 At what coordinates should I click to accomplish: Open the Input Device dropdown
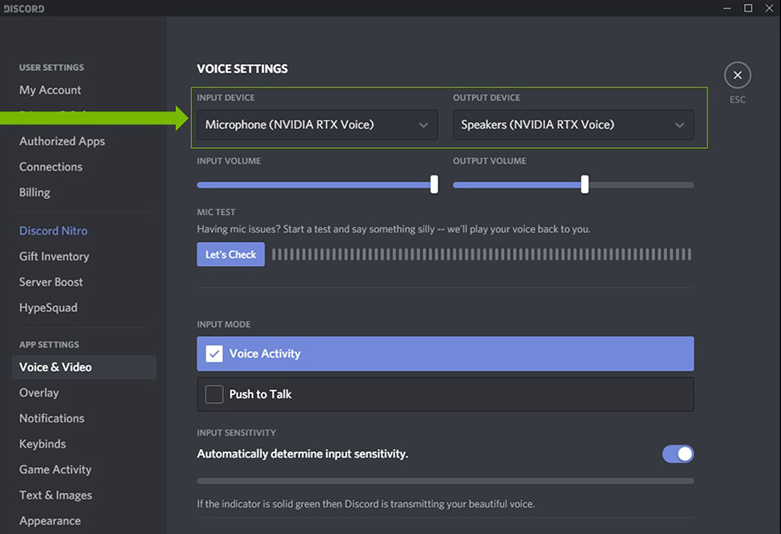[317, 125]
